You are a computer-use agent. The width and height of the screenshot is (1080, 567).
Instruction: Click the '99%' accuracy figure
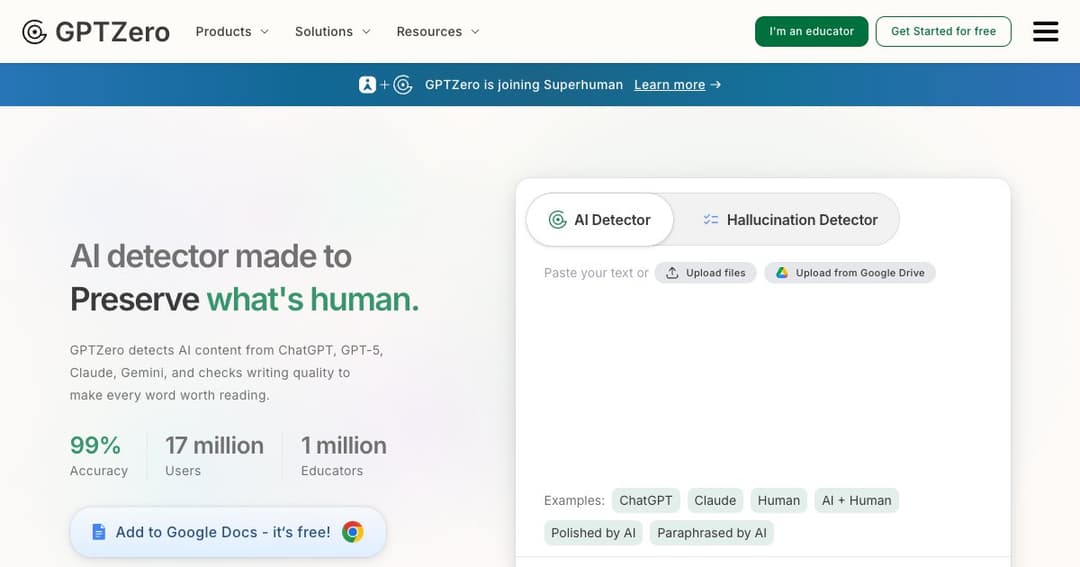click(x=95, y=445)
